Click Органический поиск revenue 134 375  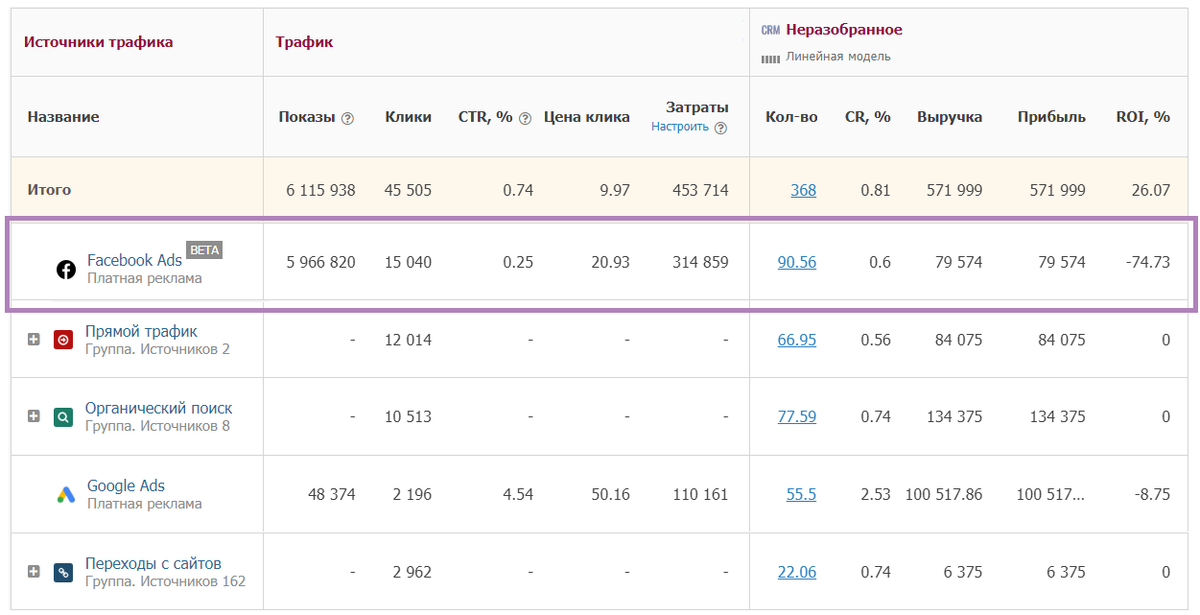point(952,417)
